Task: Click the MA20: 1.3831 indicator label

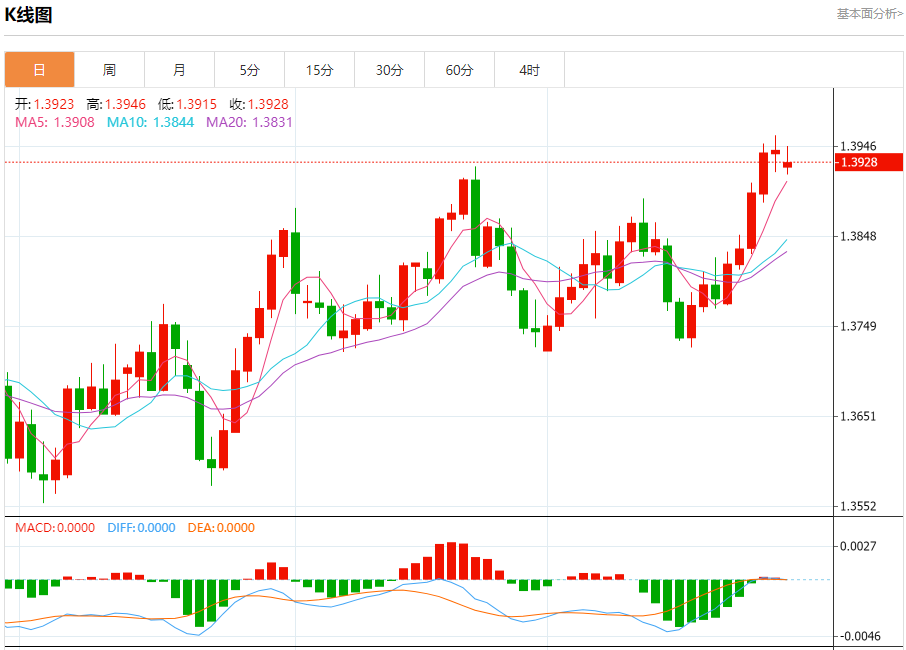Action: coord(249,122)
